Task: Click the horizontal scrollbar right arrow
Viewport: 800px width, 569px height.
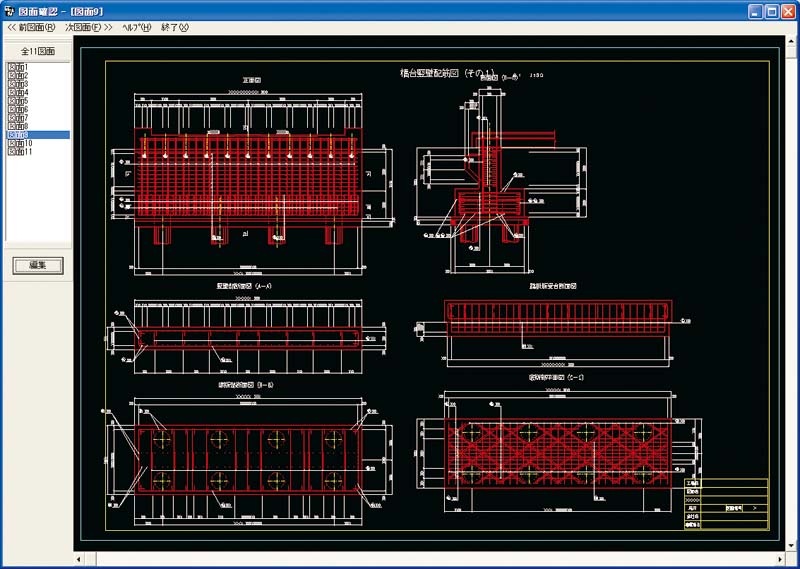Action: pyautogui.click(x=781, y=559)
